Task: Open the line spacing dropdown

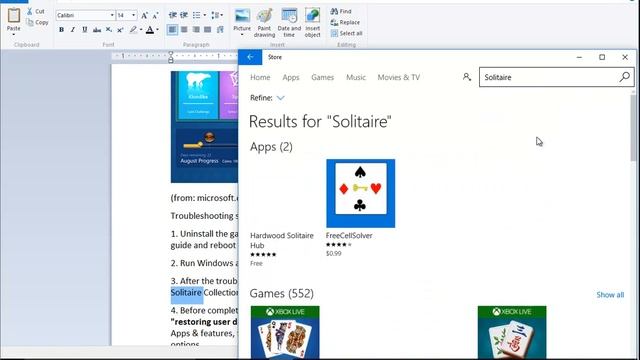Action: coord(217,16)
